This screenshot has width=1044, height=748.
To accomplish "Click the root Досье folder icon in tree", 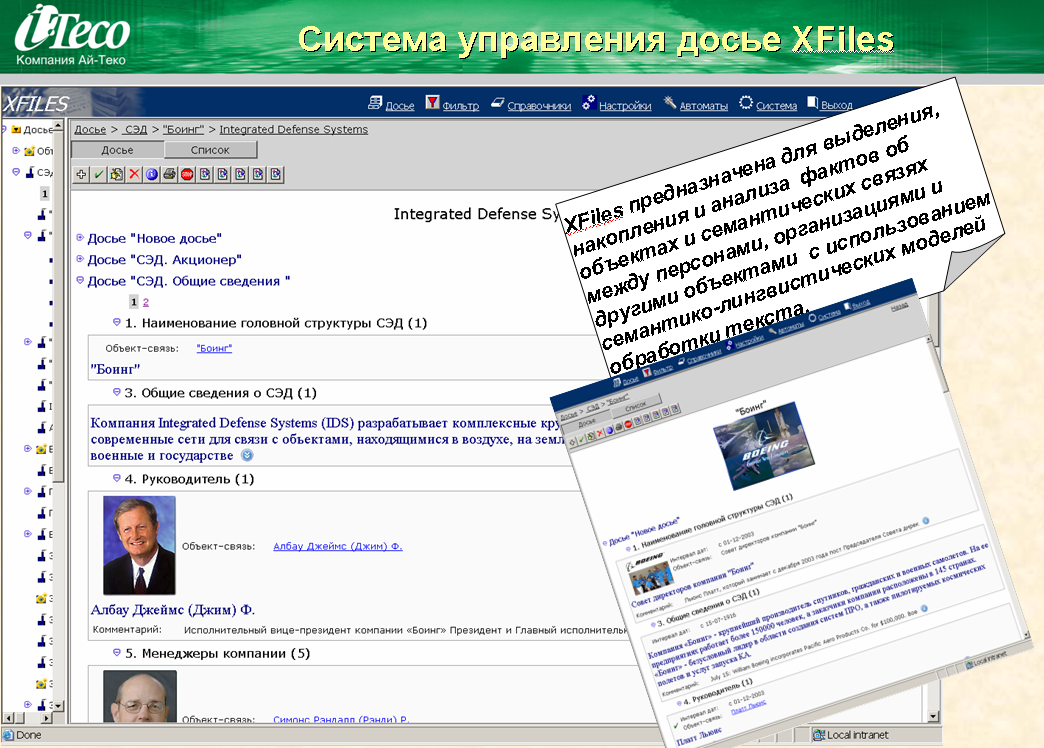I will click(16, 129).
